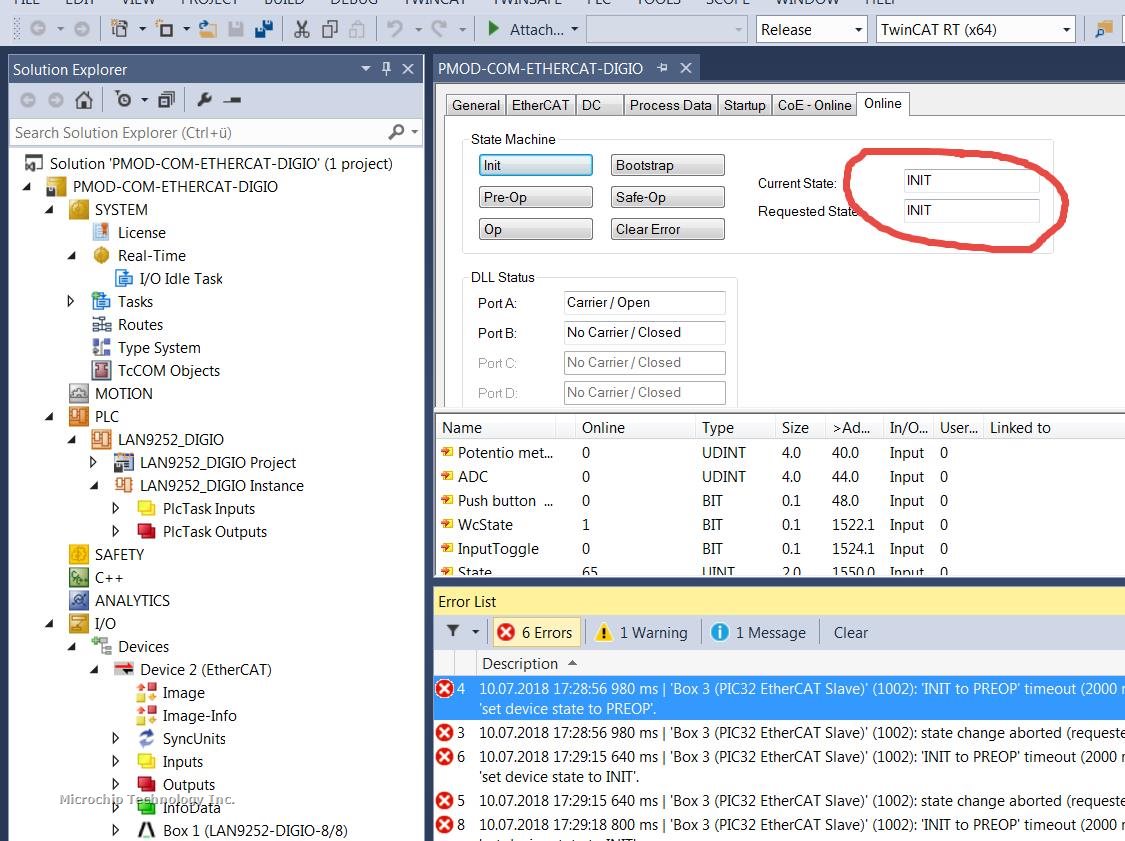This screenshot has height=841, width=1125.
Task: Click the Cut scissors icon in toolbar
Action: 301,29
